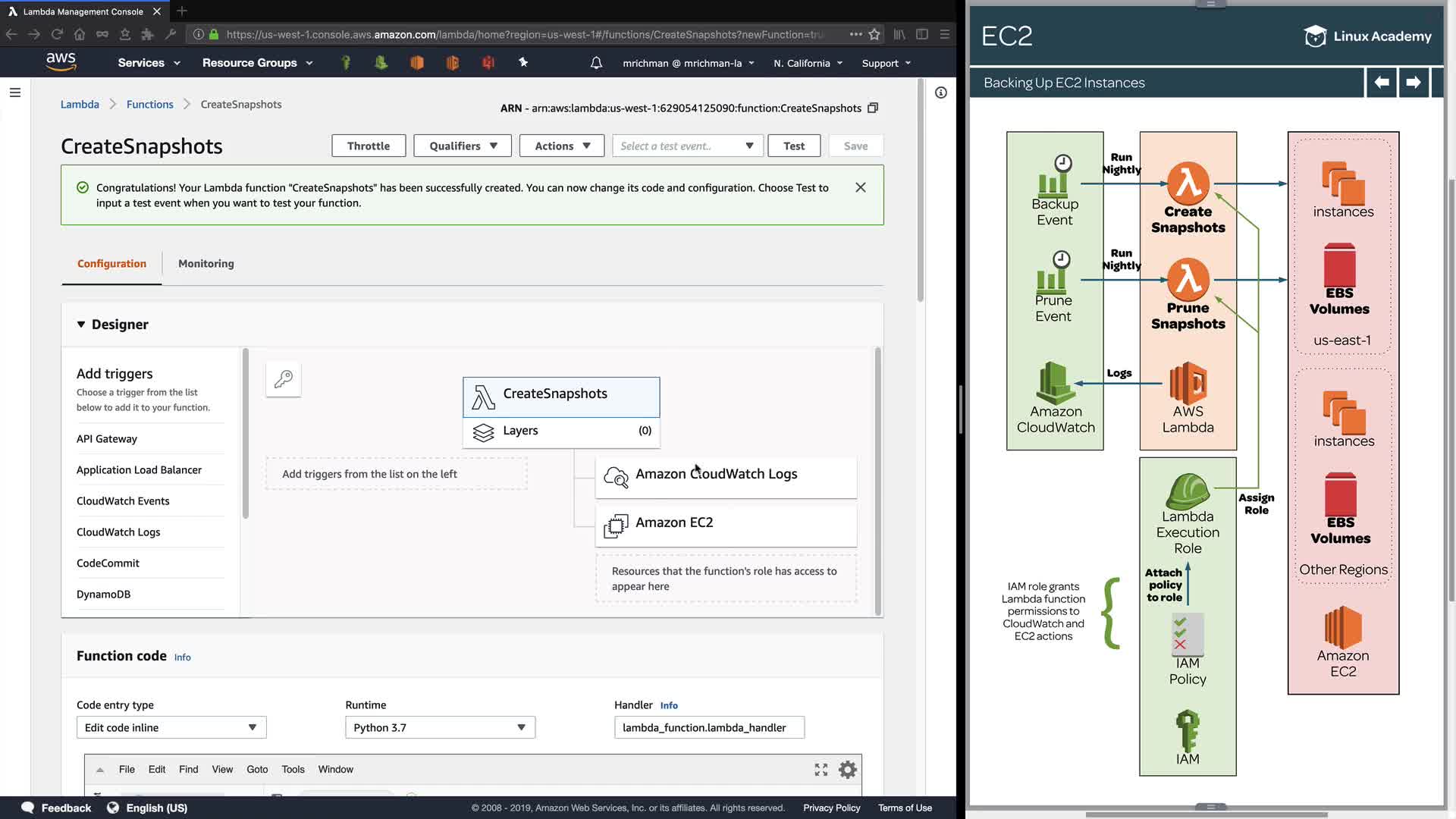Click the Handler input field
The image size is (1456, 819).
coord(709,727)
